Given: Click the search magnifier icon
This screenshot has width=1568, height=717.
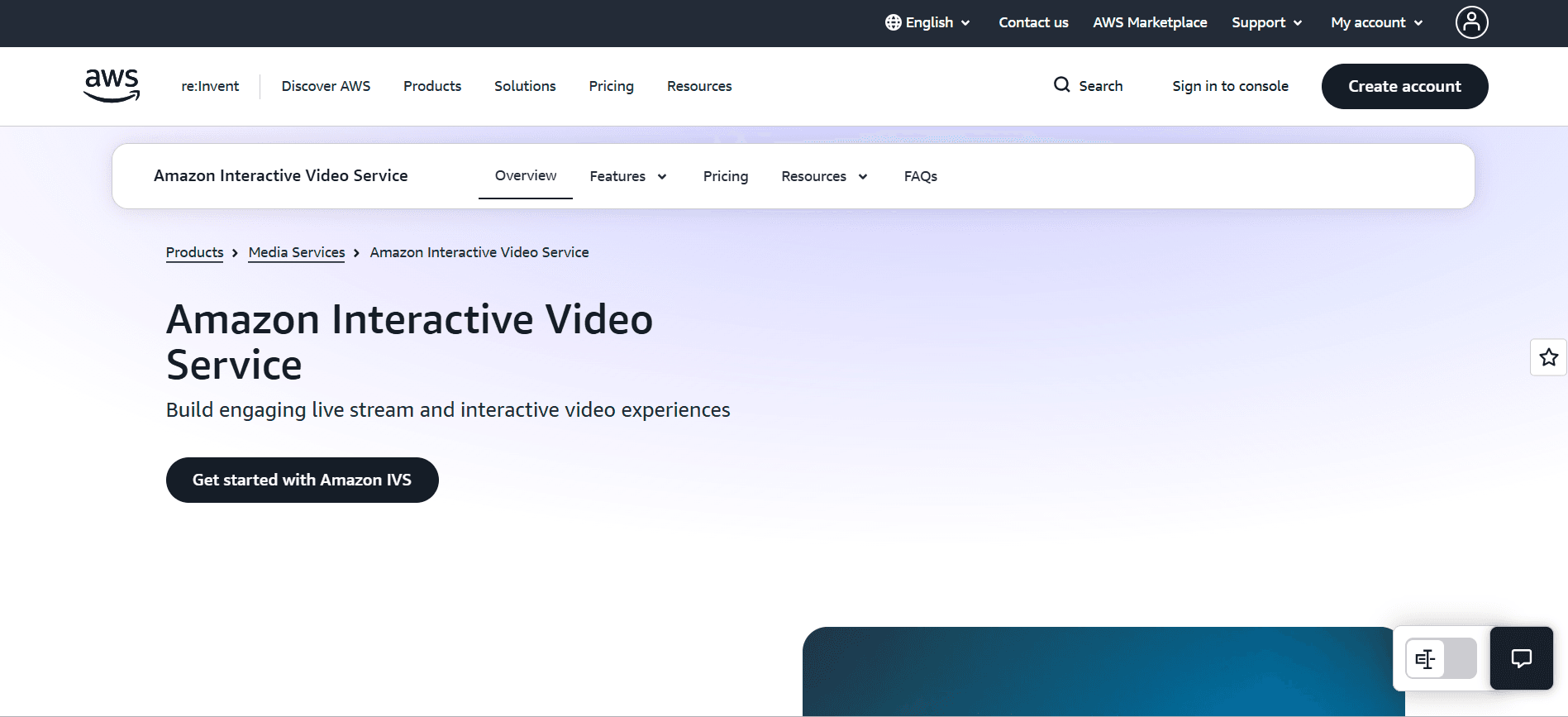Looking at the screenshot, I should pos(1061,84).
